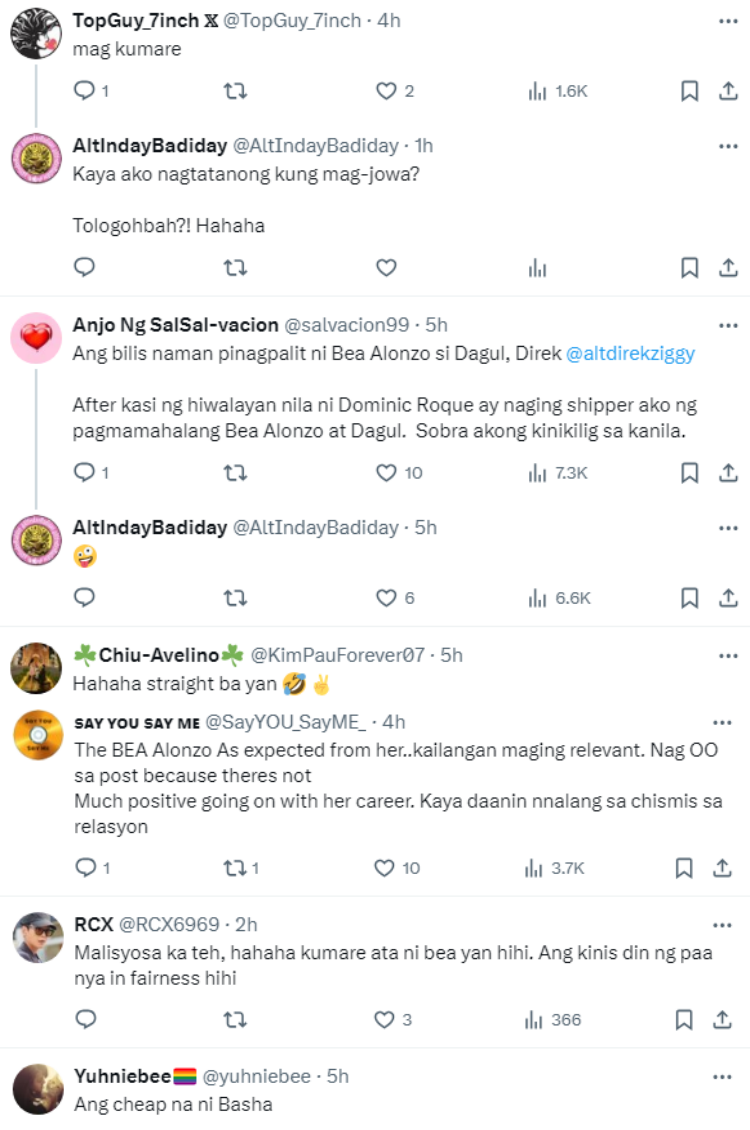
Task: Reply to TopGuy_7inch's "mag kumare" tweet
Action: tap(85, 91)
